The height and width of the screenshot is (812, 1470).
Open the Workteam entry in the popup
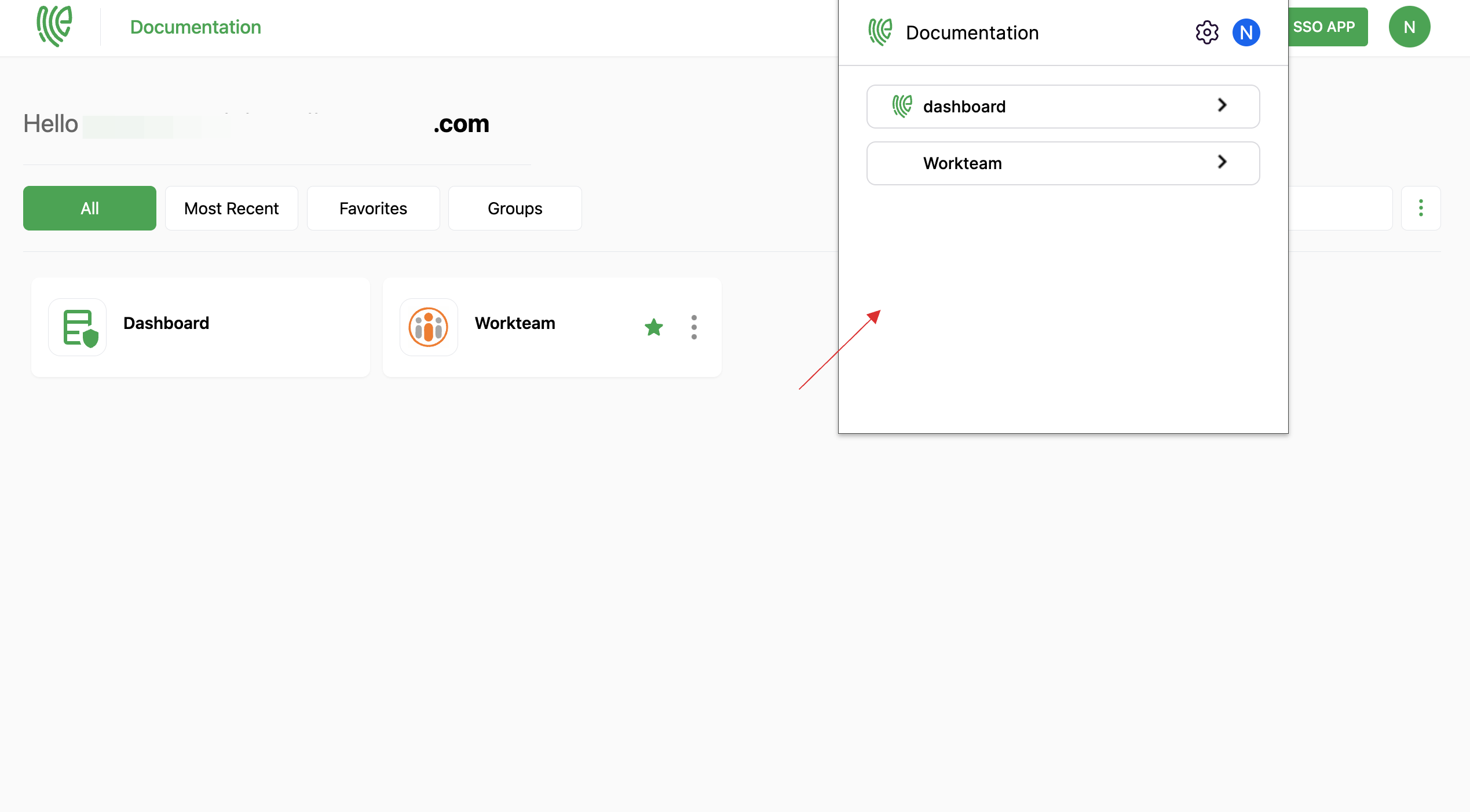tap(1063, 163)
